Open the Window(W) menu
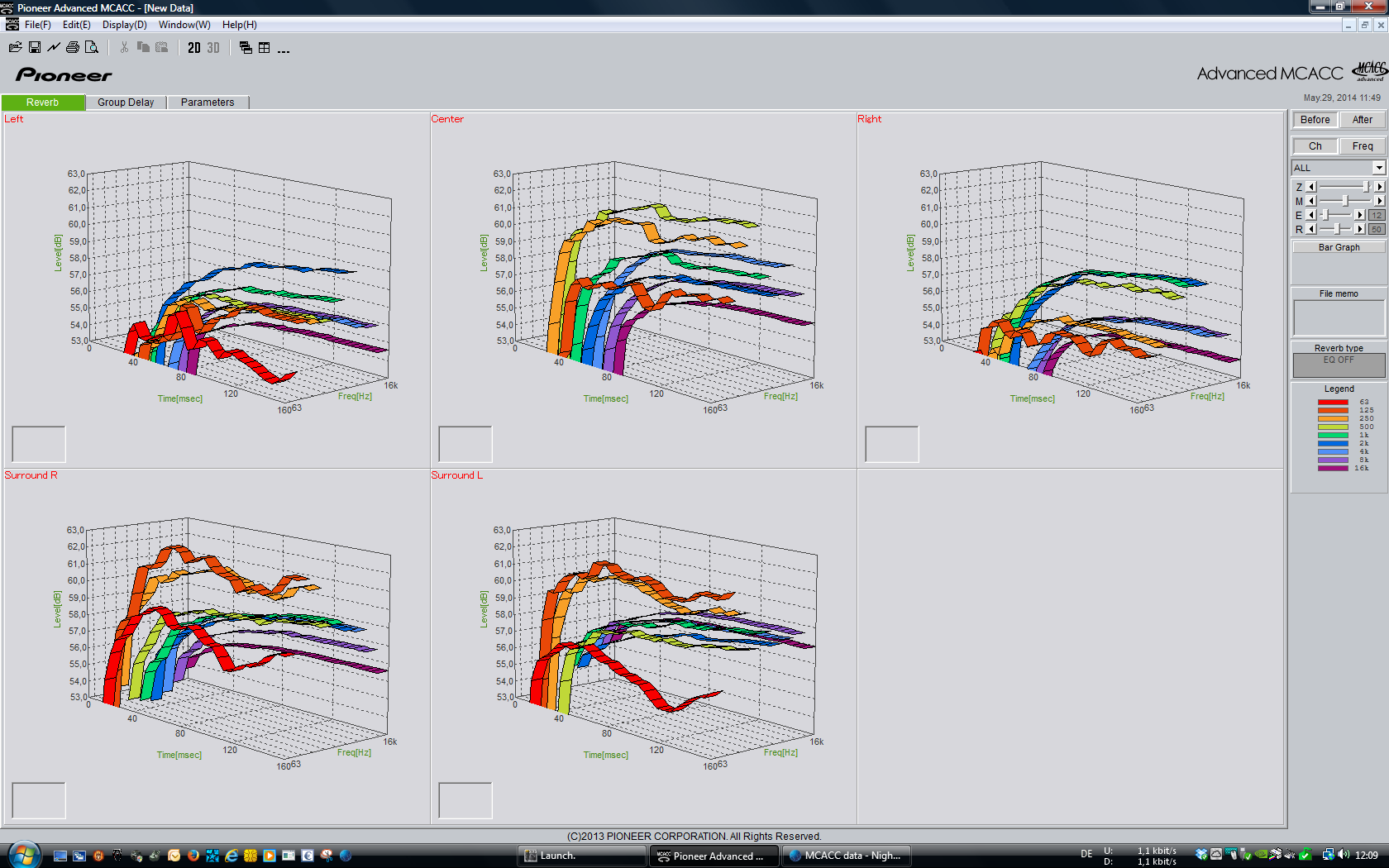Viewport: 1389px width, 868px height. point(184,25)
